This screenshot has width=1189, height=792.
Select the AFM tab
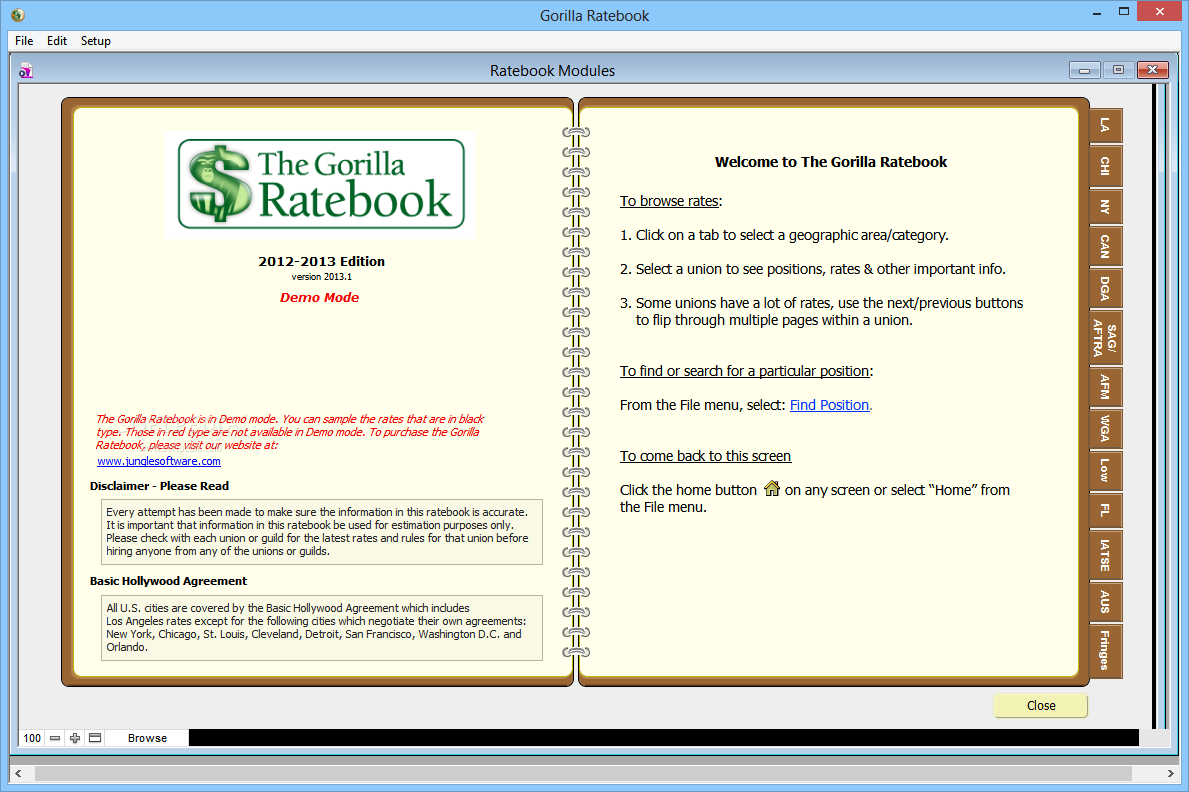tap(1105, 387)
